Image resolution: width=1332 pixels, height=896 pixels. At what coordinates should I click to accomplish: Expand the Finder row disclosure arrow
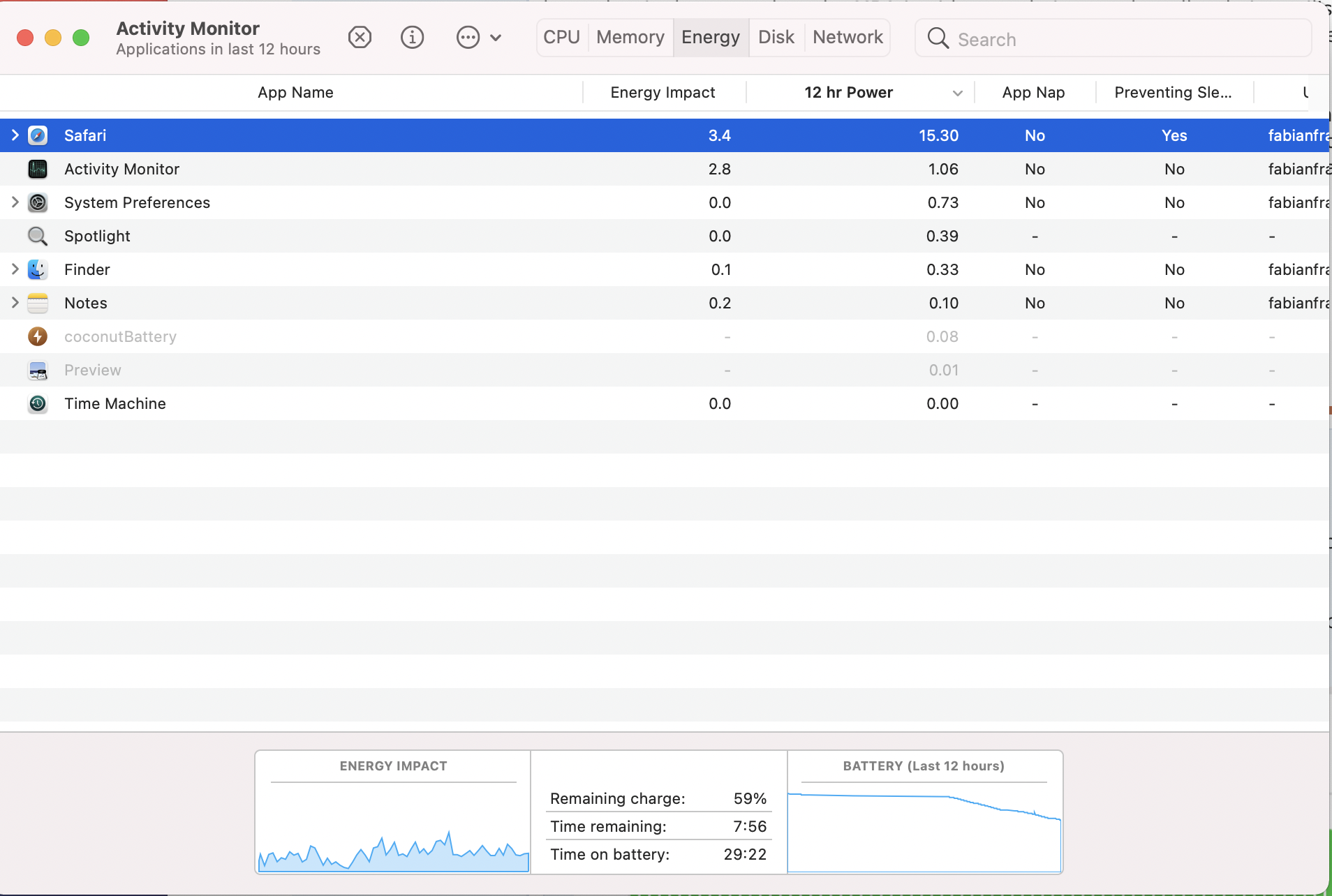(x=15, y=269)
